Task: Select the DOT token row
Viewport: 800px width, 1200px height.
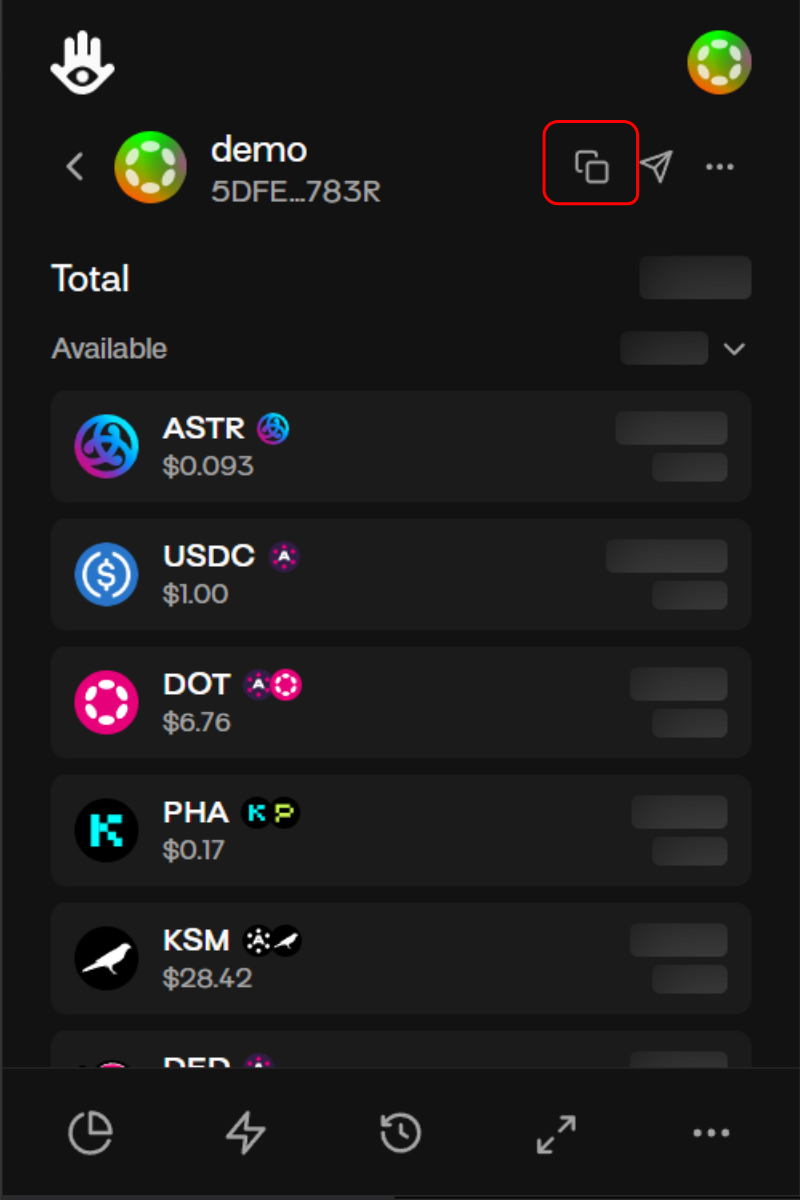Action: (x=400, y=702)
